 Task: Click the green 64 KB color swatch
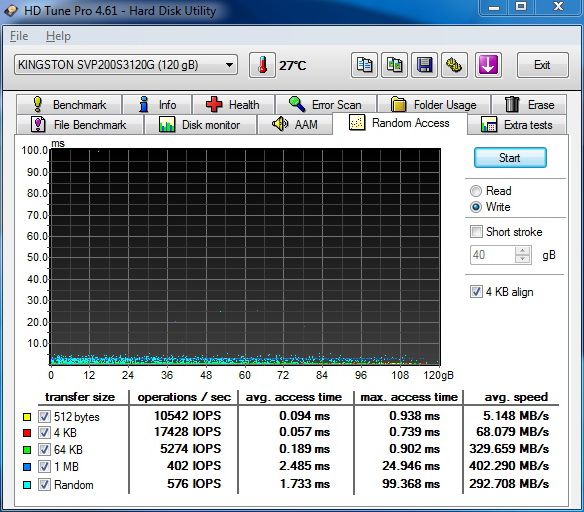[x=27, y=450]
